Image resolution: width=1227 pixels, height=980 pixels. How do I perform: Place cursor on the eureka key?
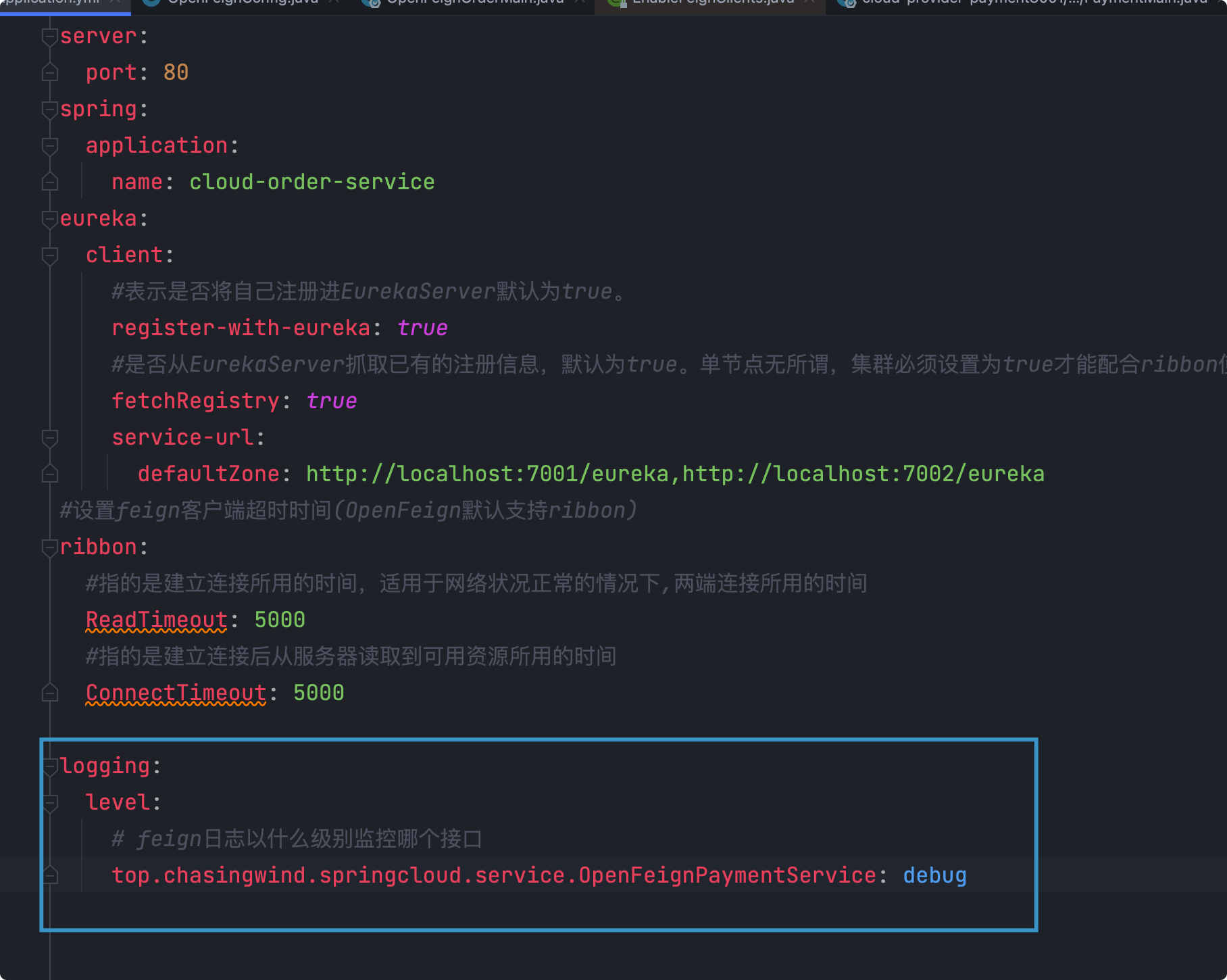click(x=99, y=219)
